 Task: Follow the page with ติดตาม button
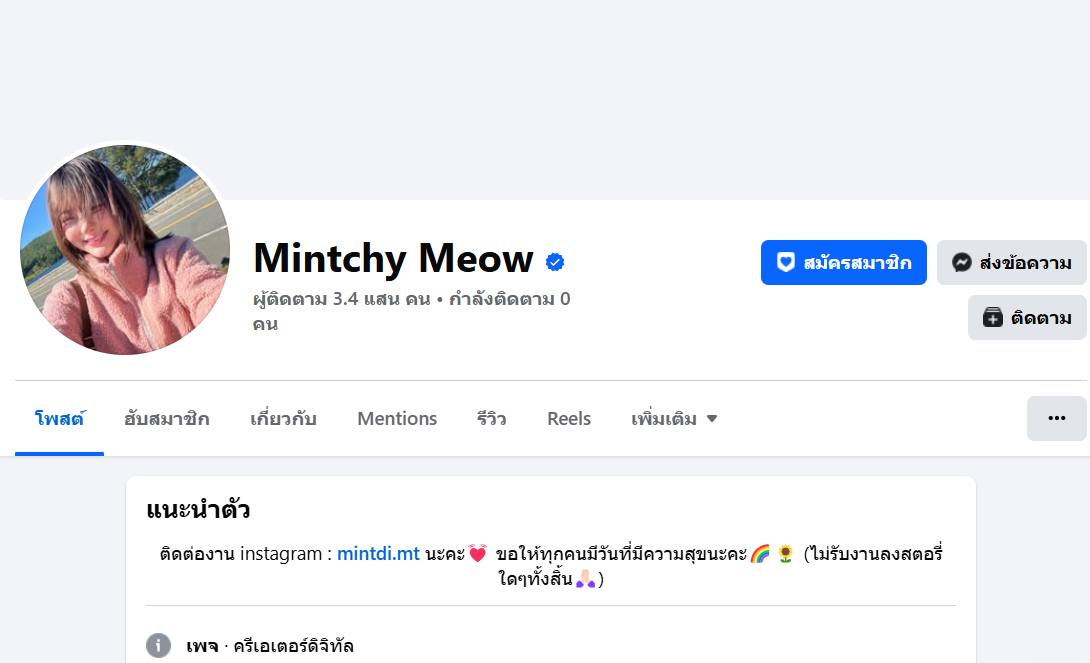(1027, 318)
